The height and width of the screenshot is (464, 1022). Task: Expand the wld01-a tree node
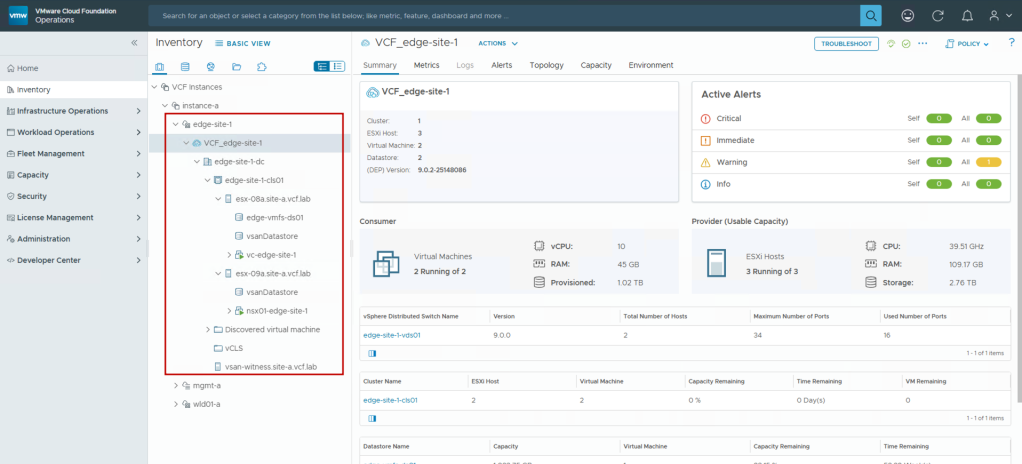click(176, 404)
